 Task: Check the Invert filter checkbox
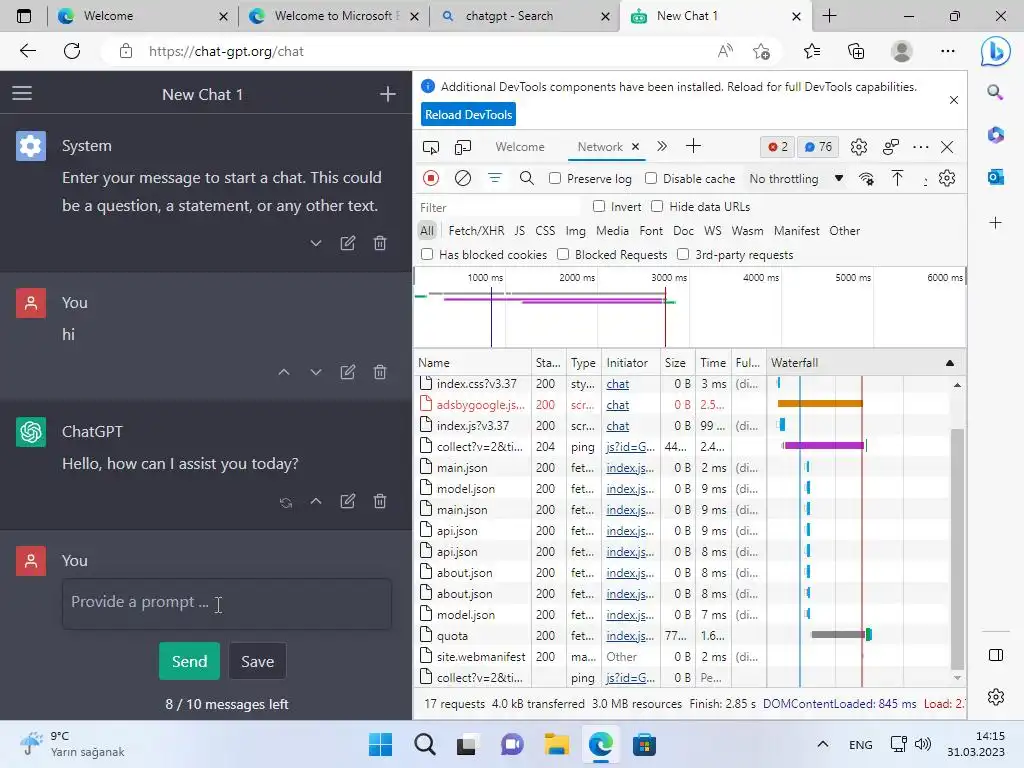pyautogui.click(x=598, y=206)
